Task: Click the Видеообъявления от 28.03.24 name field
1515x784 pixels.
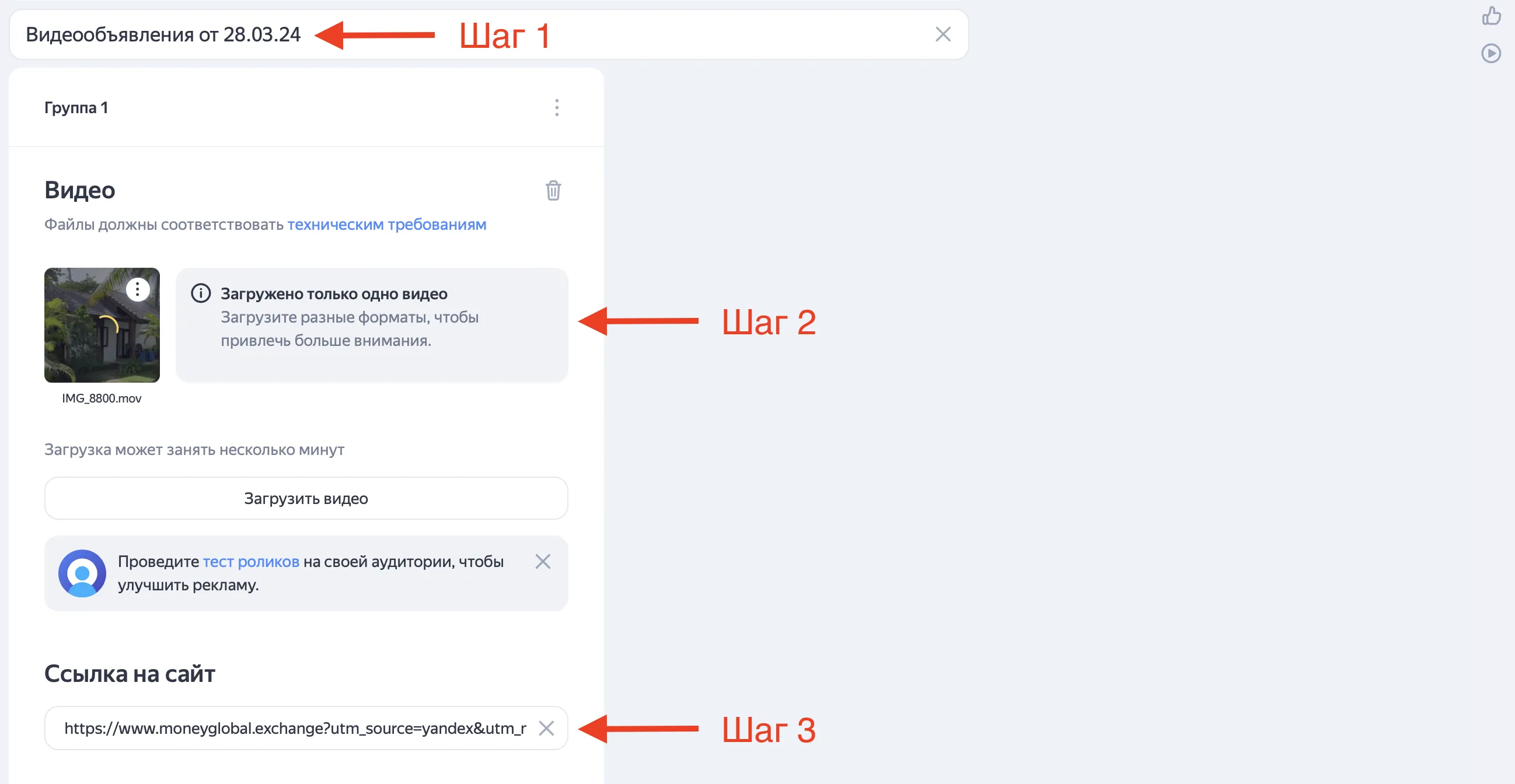Action: (x=488, y=34)
